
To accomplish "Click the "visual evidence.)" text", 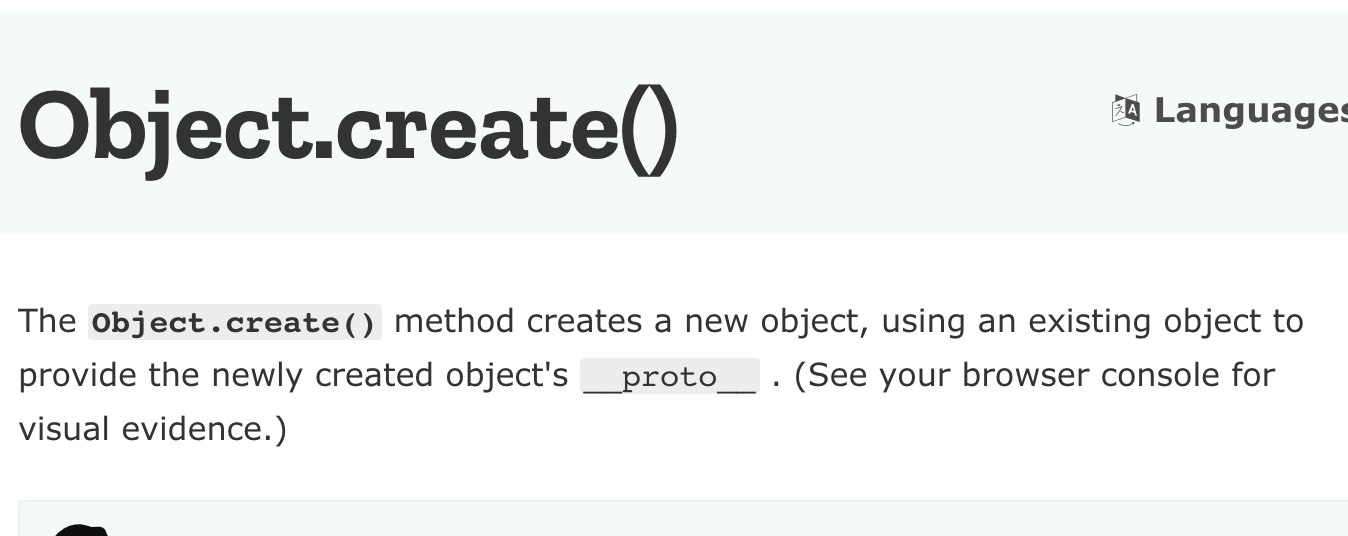I will click(x=152, y=429).
